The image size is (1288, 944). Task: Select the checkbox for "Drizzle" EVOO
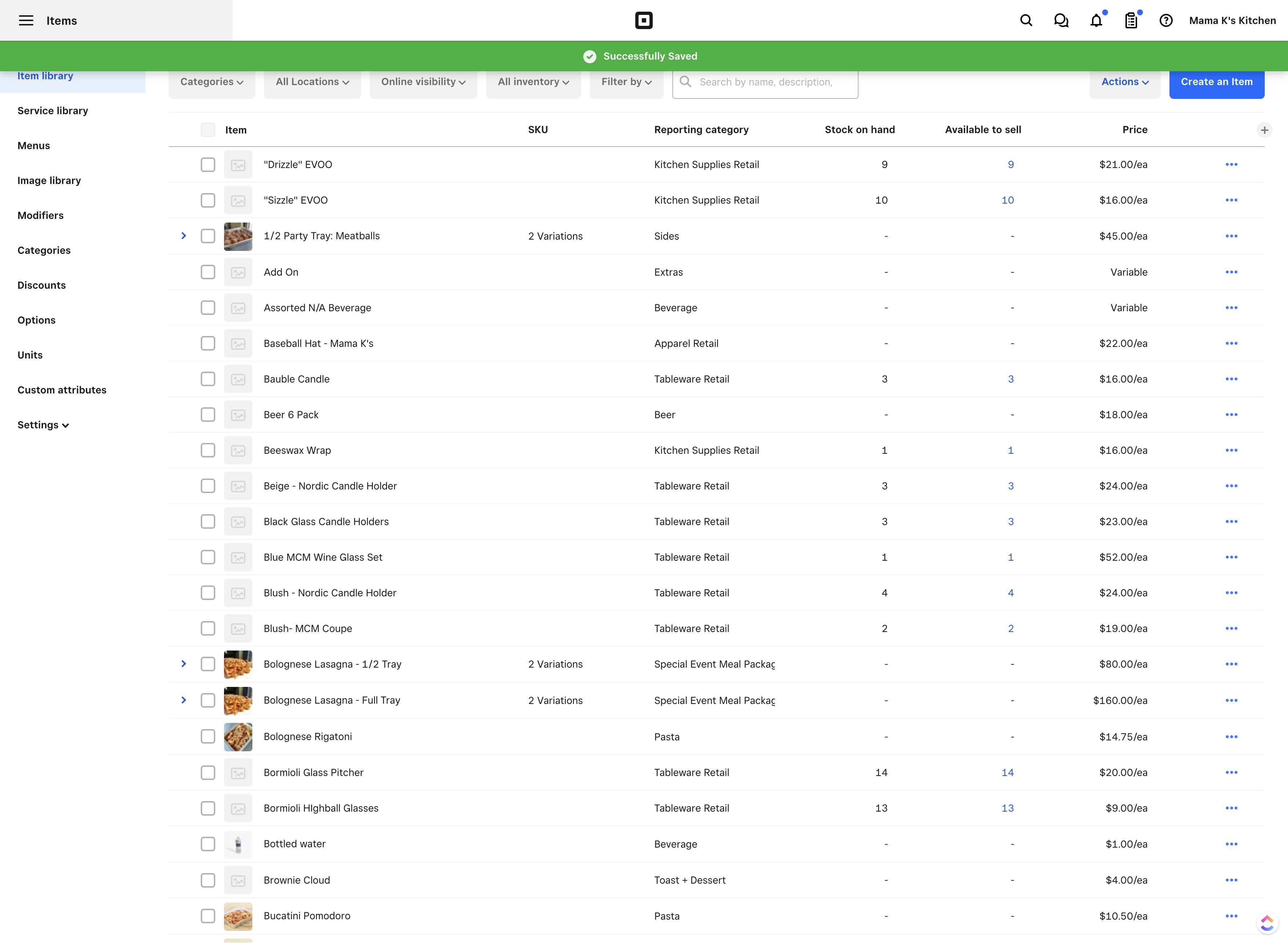coord(208,165)
